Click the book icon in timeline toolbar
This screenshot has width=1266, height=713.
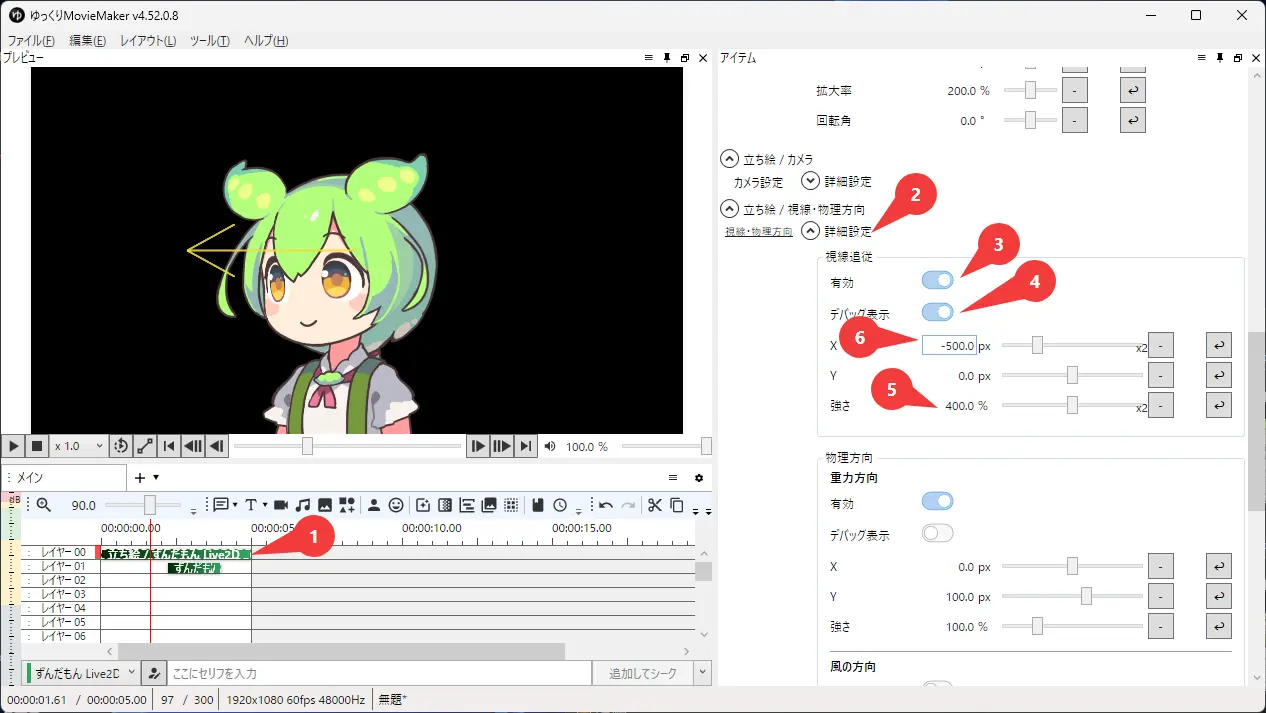[x=538, y=505]
